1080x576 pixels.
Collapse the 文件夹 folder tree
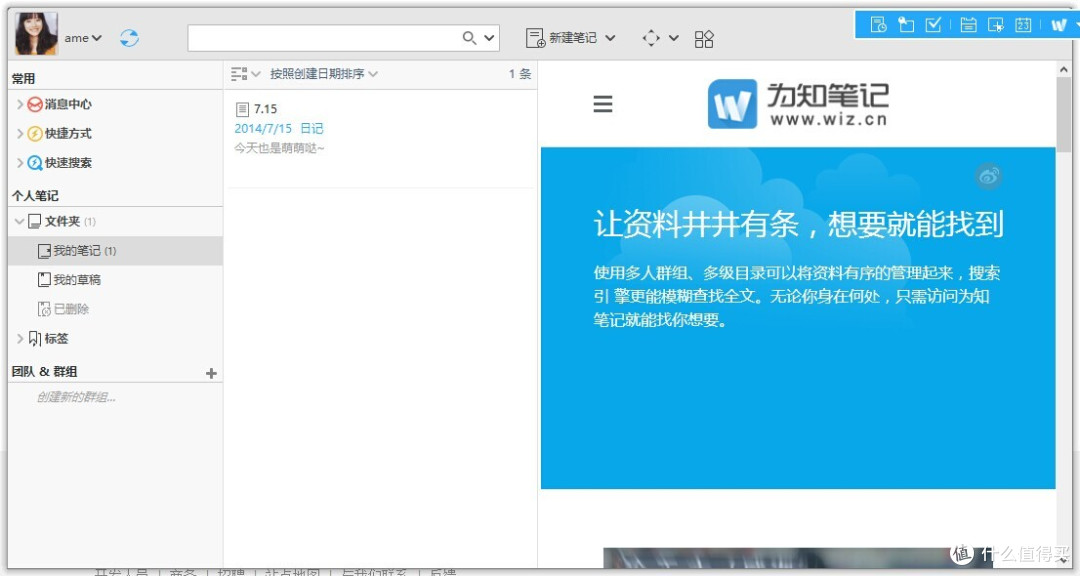coord(19,221)
